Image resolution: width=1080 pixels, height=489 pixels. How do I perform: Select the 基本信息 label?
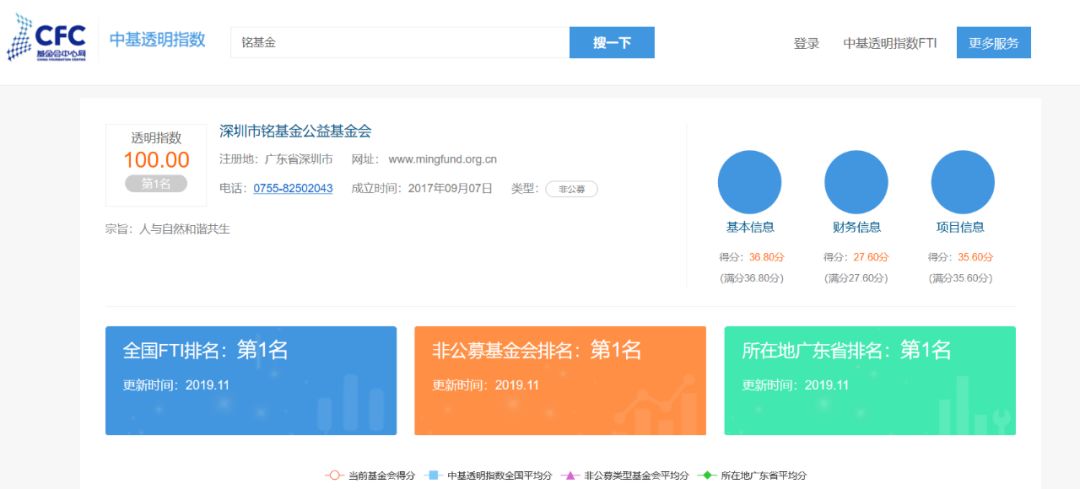click(x=750, y=227)
